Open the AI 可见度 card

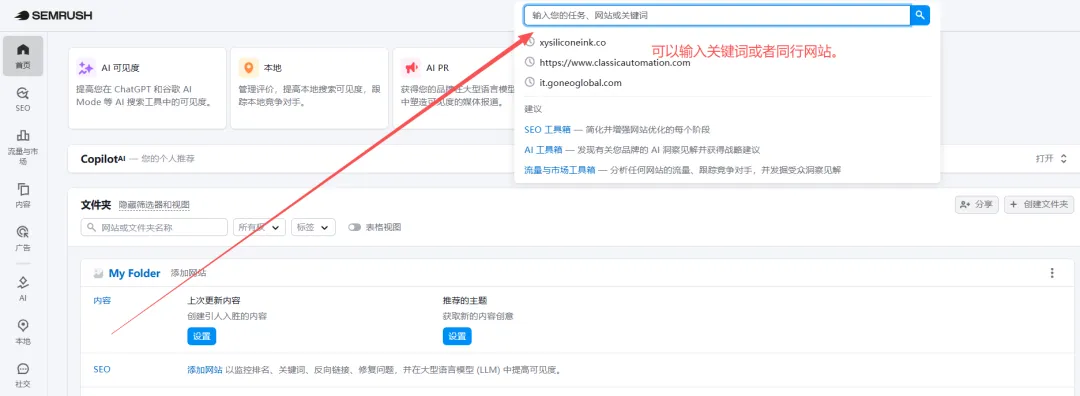click(x=147, y=87)
